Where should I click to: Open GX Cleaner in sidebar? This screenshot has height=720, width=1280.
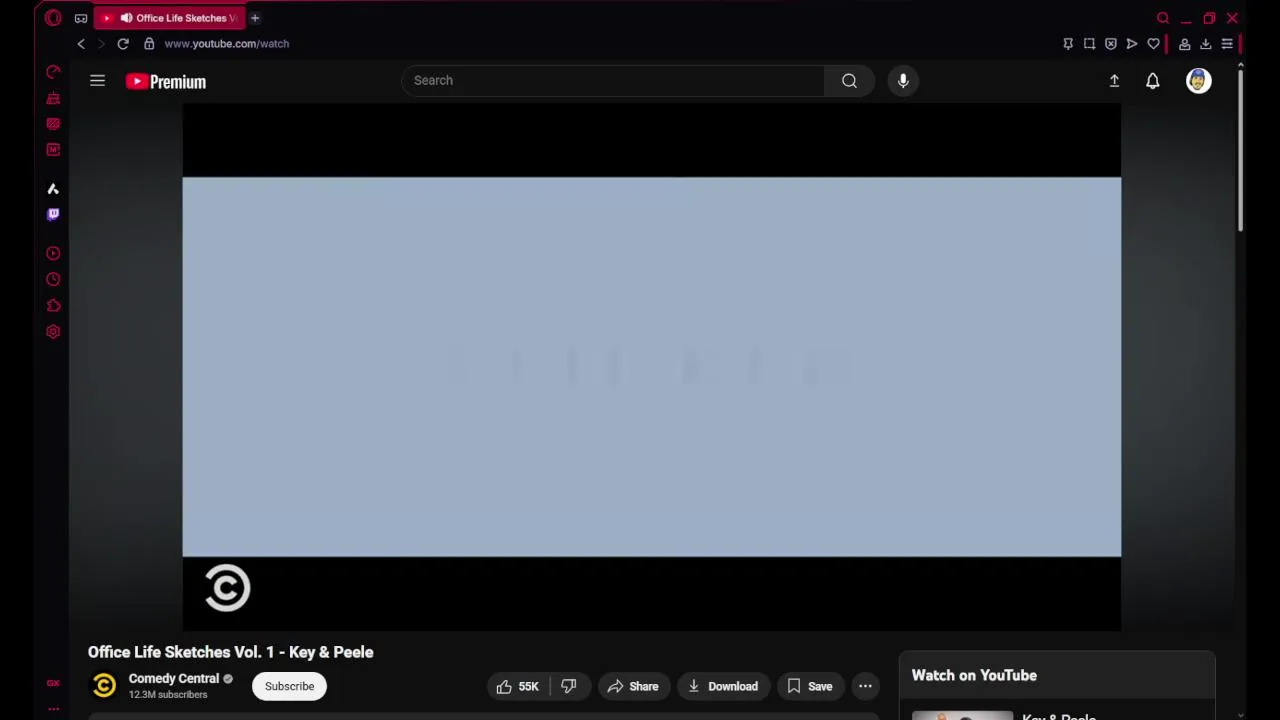(53, 98)
